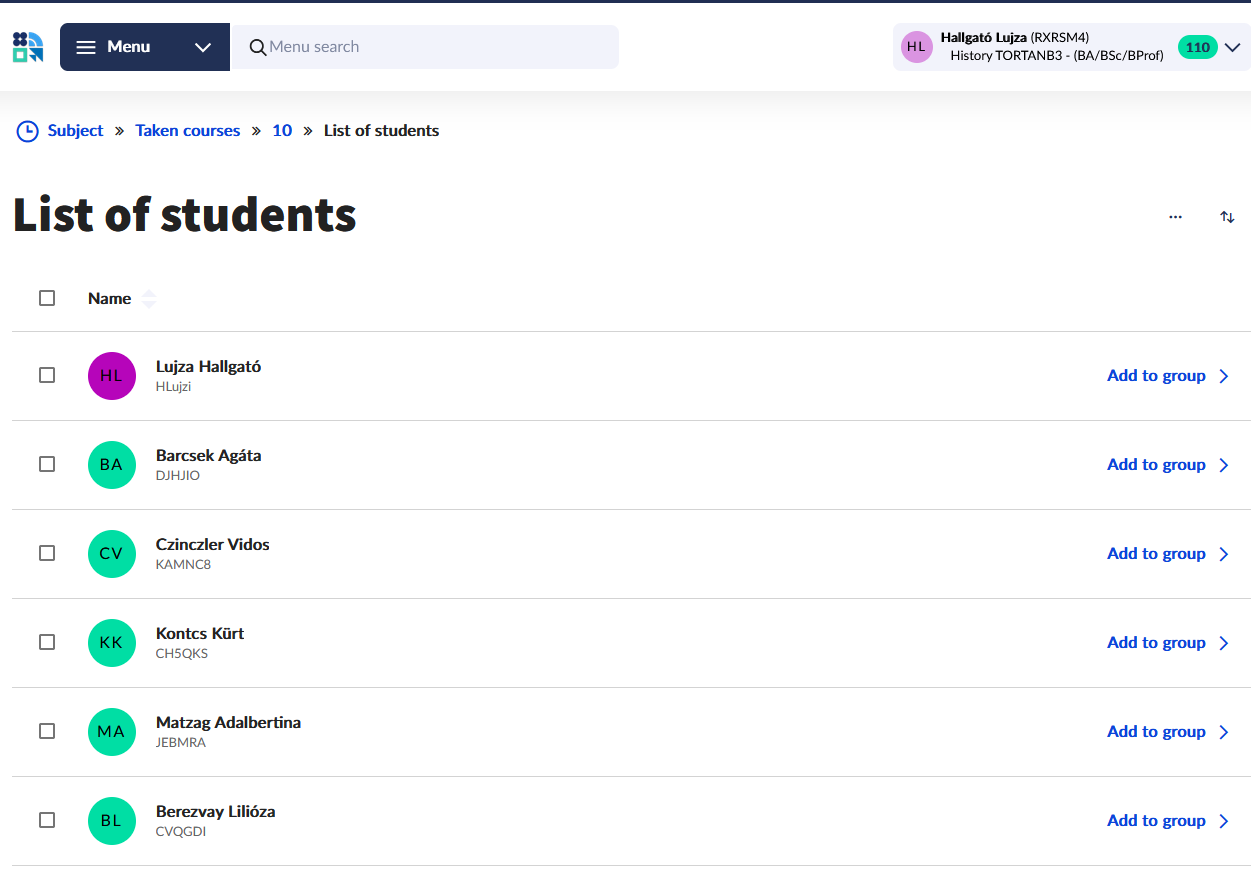The width and height of the screenshot is (1251, 871).
Task: Click the magnifier icon in Menu search
Action: 257,47
